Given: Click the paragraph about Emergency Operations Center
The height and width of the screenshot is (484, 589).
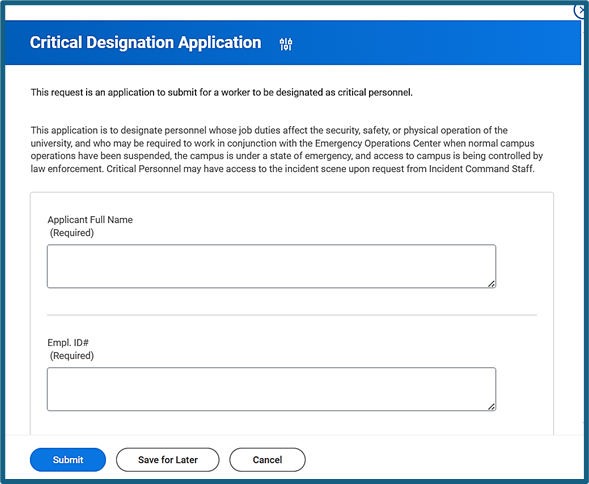Looking at the screenshot, I should [287, 150].
